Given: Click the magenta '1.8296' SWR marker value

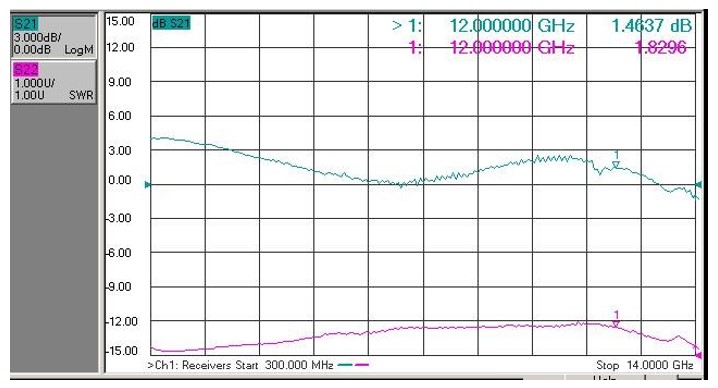Looking at the screenshot, I should [x=661, y=47].
